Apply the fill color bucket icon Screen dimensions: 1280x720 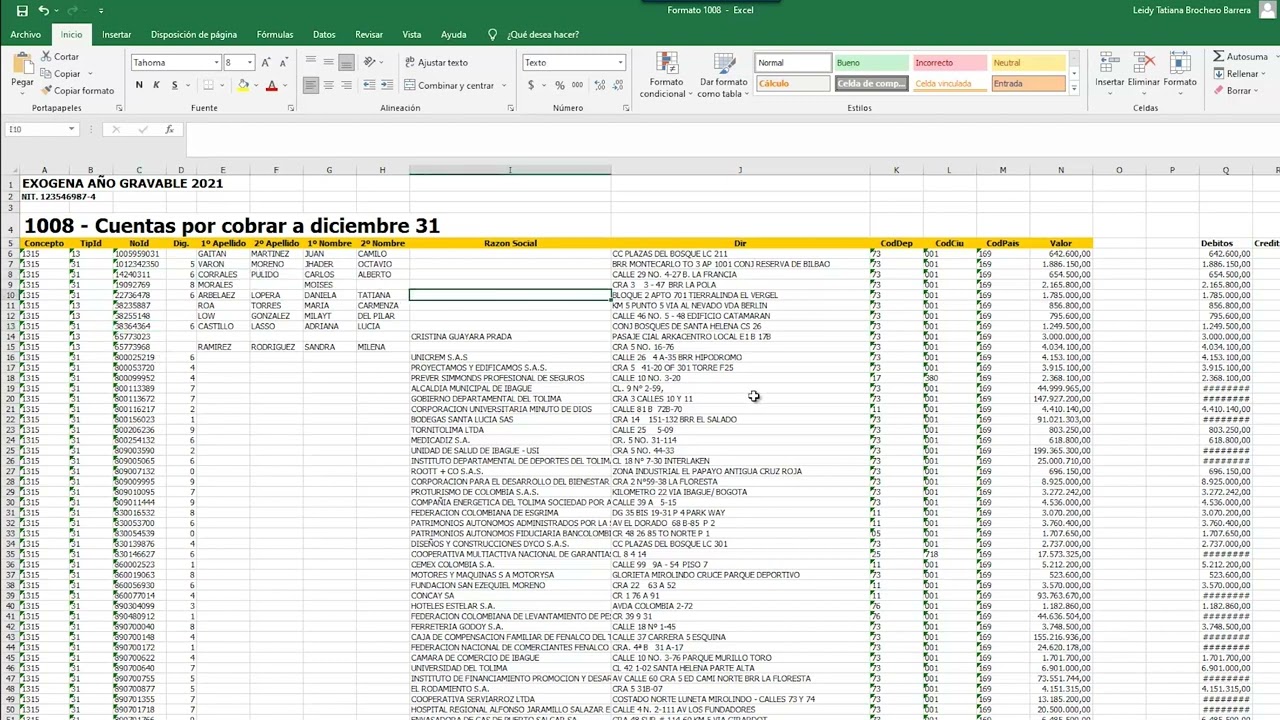click(x=245, y=86)
